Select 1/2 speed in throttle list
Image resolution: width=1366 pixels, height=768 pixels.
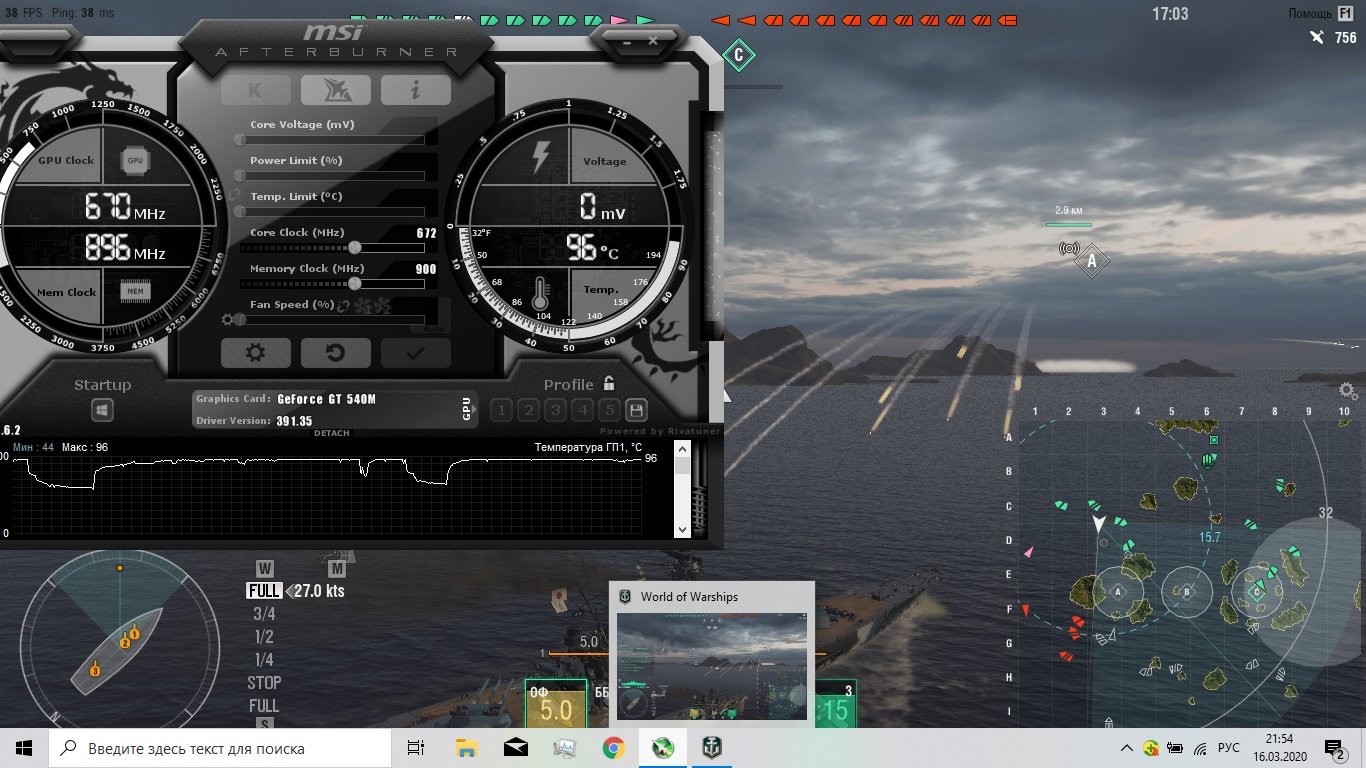click(264, 637)
